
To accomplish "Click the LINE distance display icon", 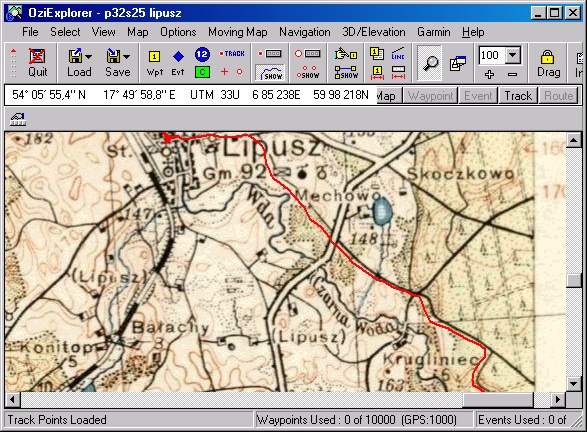I will pyautogui.click(x=398, y=54).
